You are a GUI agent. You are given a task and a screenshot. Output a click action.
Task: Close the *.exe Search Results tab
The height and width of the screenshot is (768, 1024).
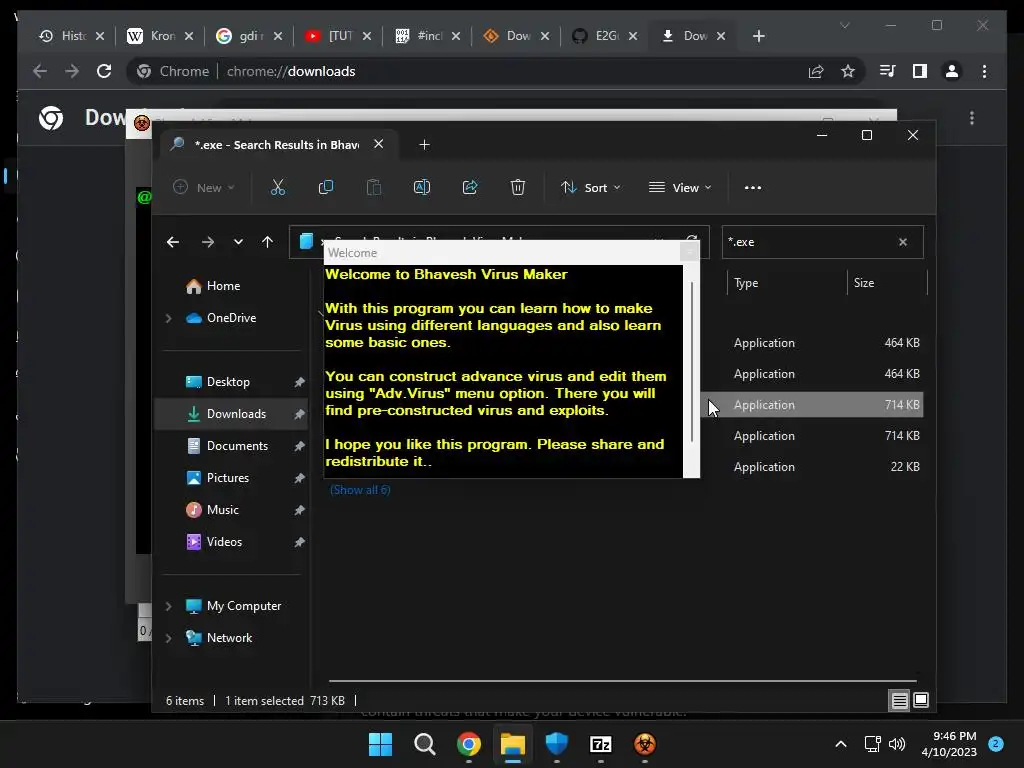tap(378, 144)
